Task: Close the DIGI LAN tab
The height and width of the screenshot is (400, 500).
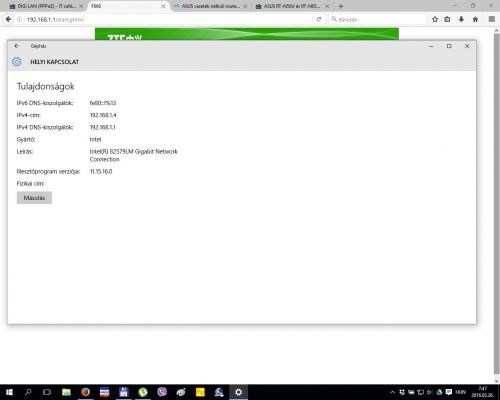Action: [x=81, y=6]
